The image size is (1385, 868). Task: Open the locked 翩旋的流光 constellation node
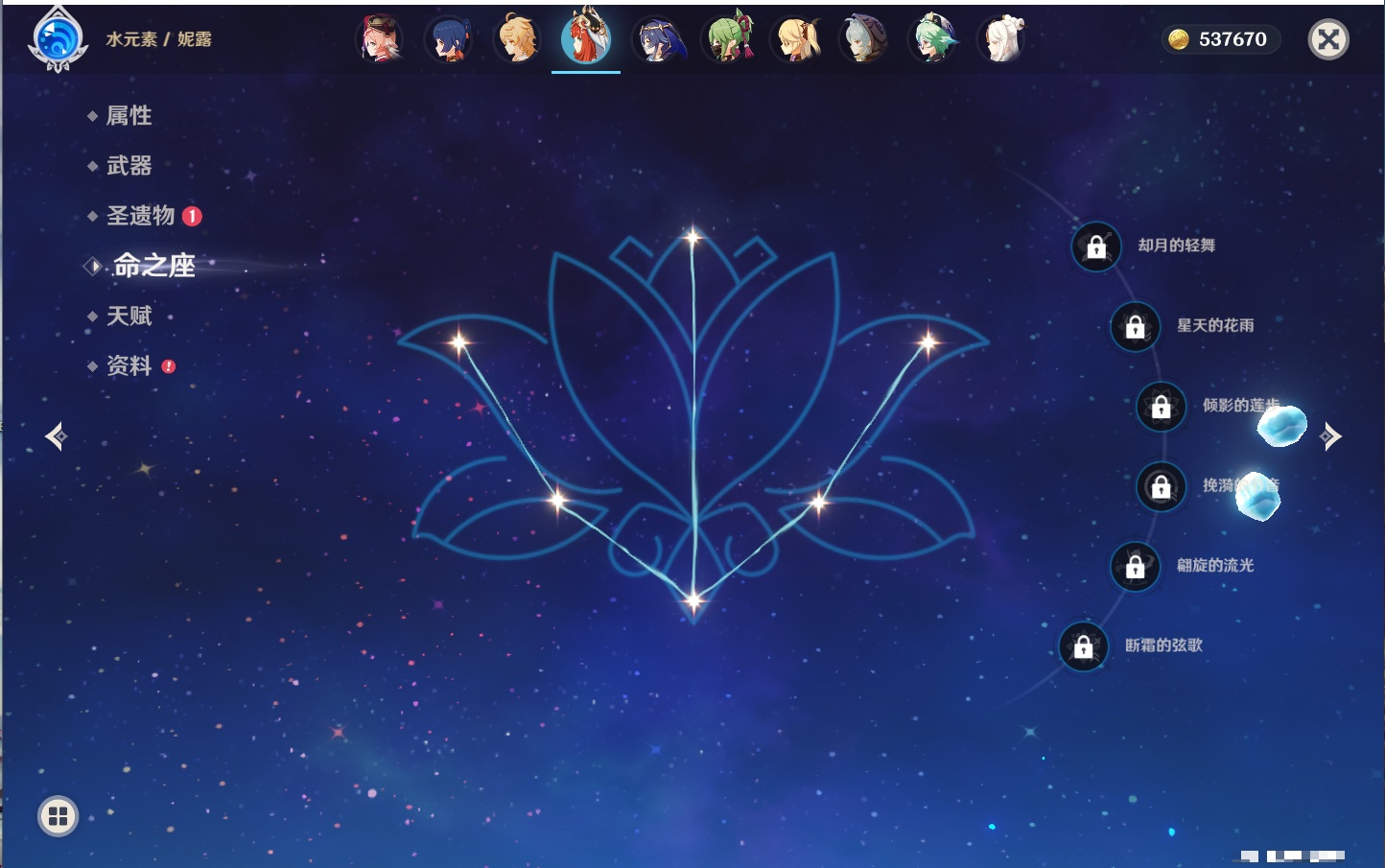[1136, 566]
